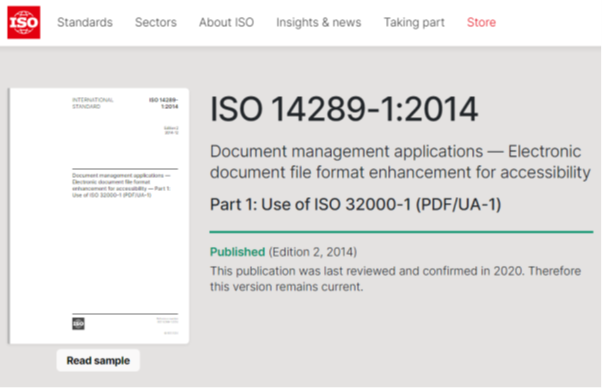Click 'This publication was last reviewed' sentence
602x389 pixels.
click(x=395, y=279)
